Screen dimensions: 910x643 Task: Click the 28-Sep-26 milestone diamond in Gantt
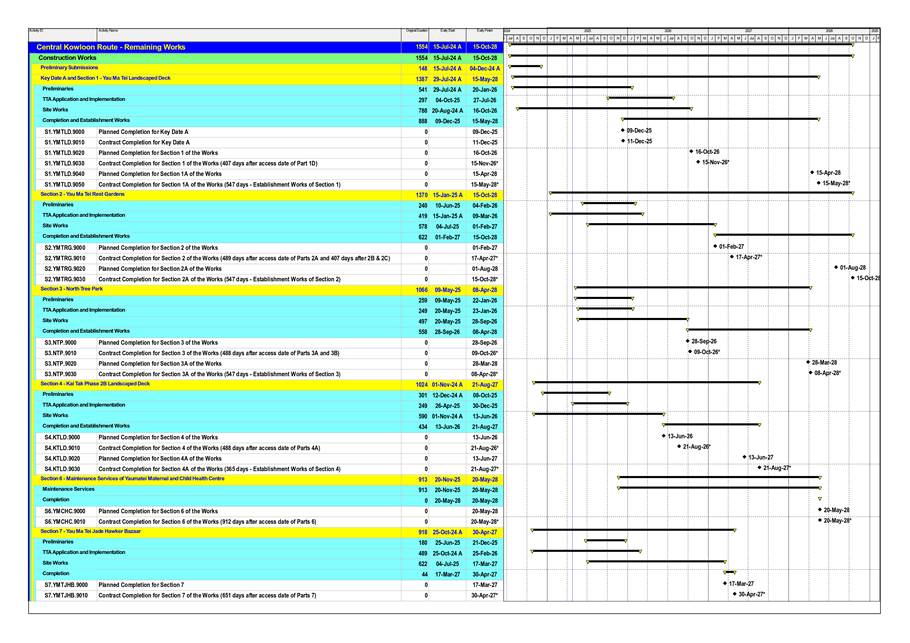[687, 341]
